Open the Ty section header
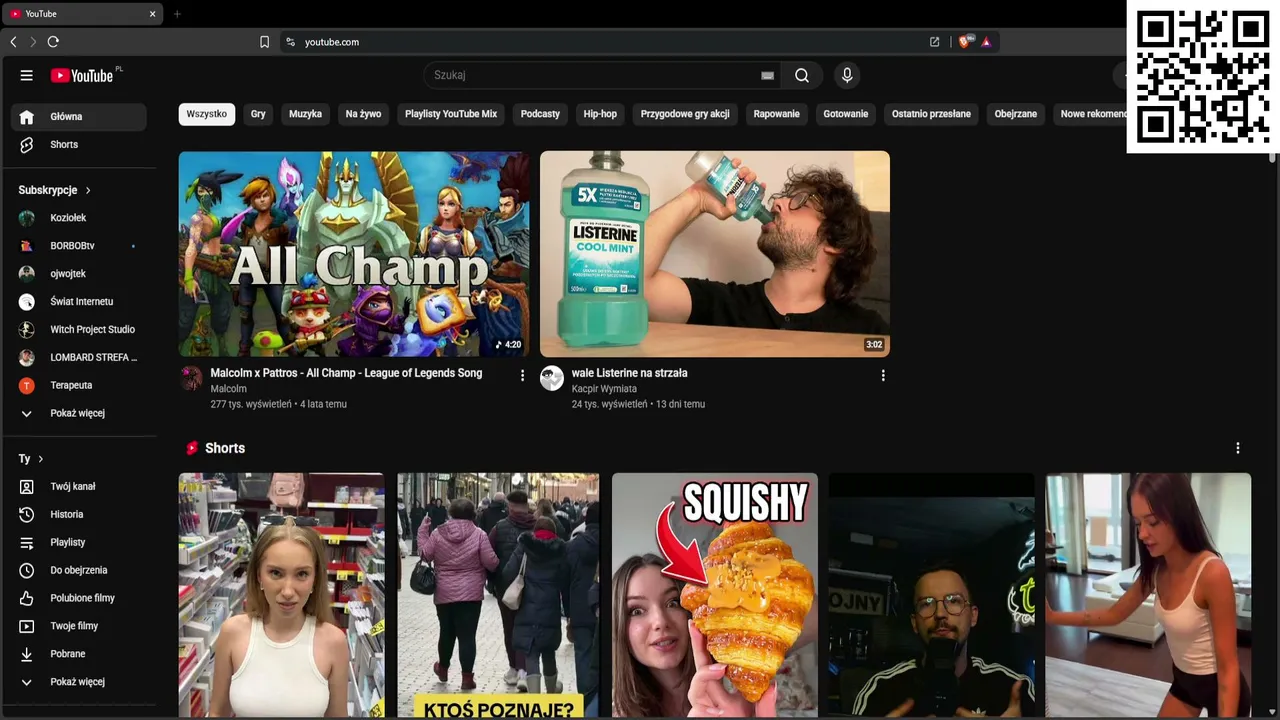 pos(31,459)
